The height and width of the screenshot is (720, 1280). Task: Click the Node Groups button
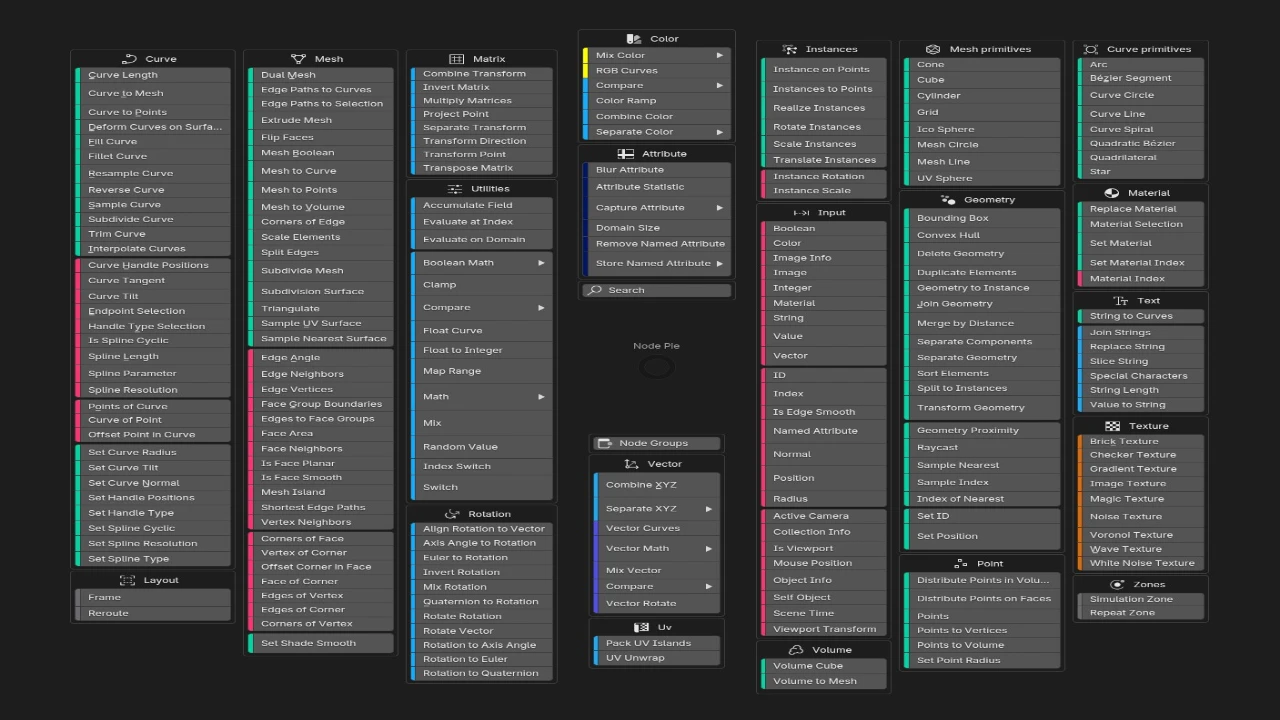click(656, 443)
